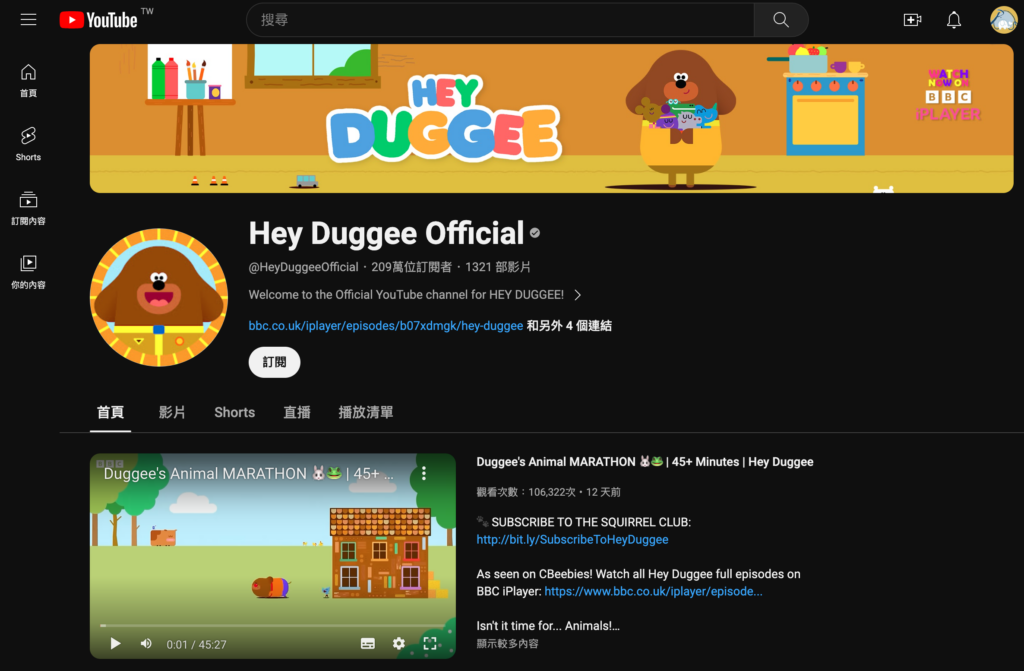Click in the 搜尋 search field

(500, 20)
